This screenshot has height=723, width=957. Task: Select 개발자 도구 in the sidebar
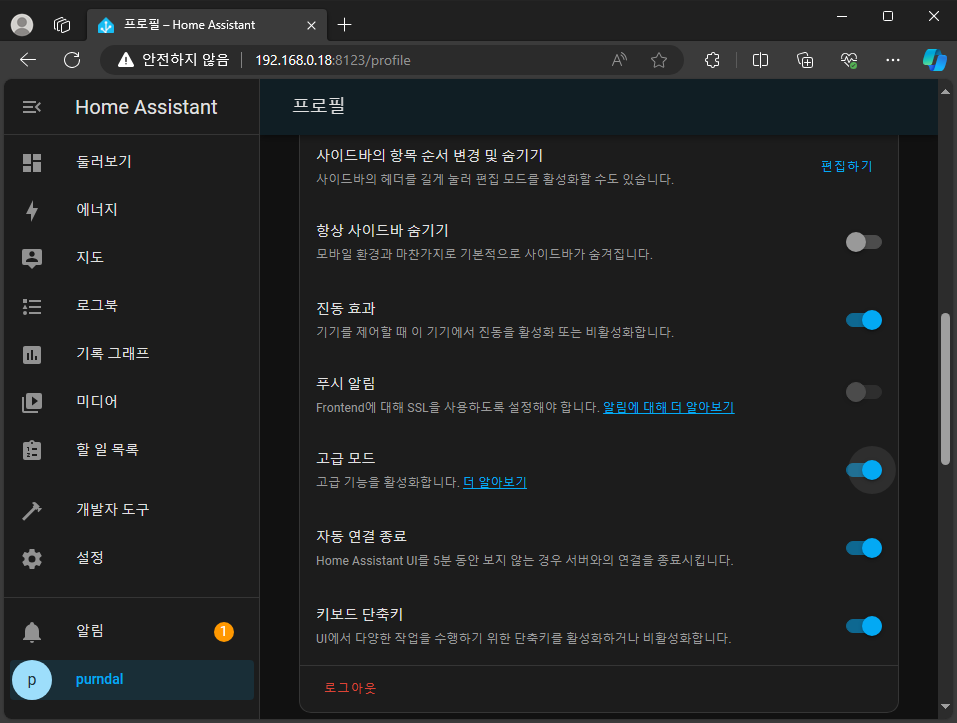pyautogui.click(x=131, y=510)
